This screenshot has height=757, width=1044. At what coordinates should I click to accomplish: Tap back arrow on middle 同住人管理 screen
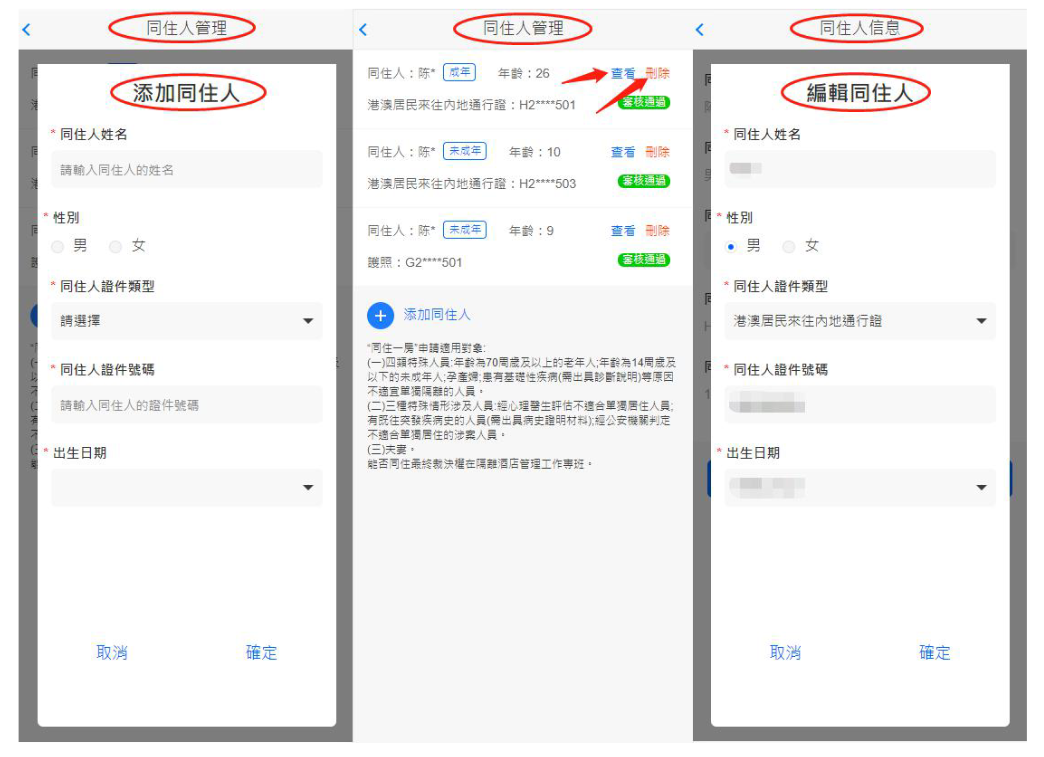coord(363,29)
